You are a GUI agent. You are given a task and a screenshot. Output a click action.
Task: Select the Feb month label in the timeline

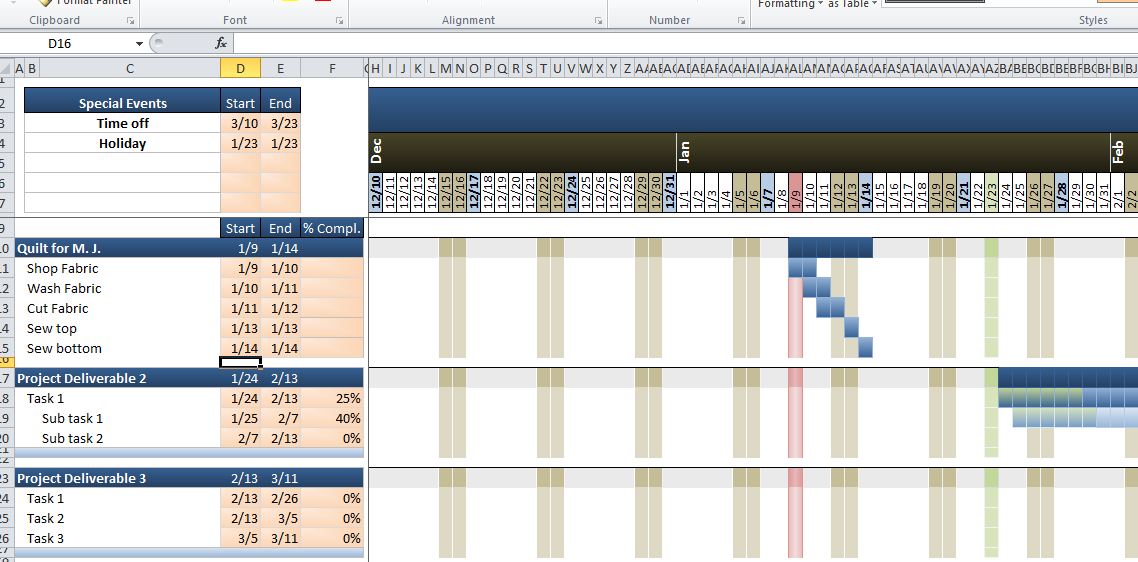pyautogui.click(x=1118, y=152)
